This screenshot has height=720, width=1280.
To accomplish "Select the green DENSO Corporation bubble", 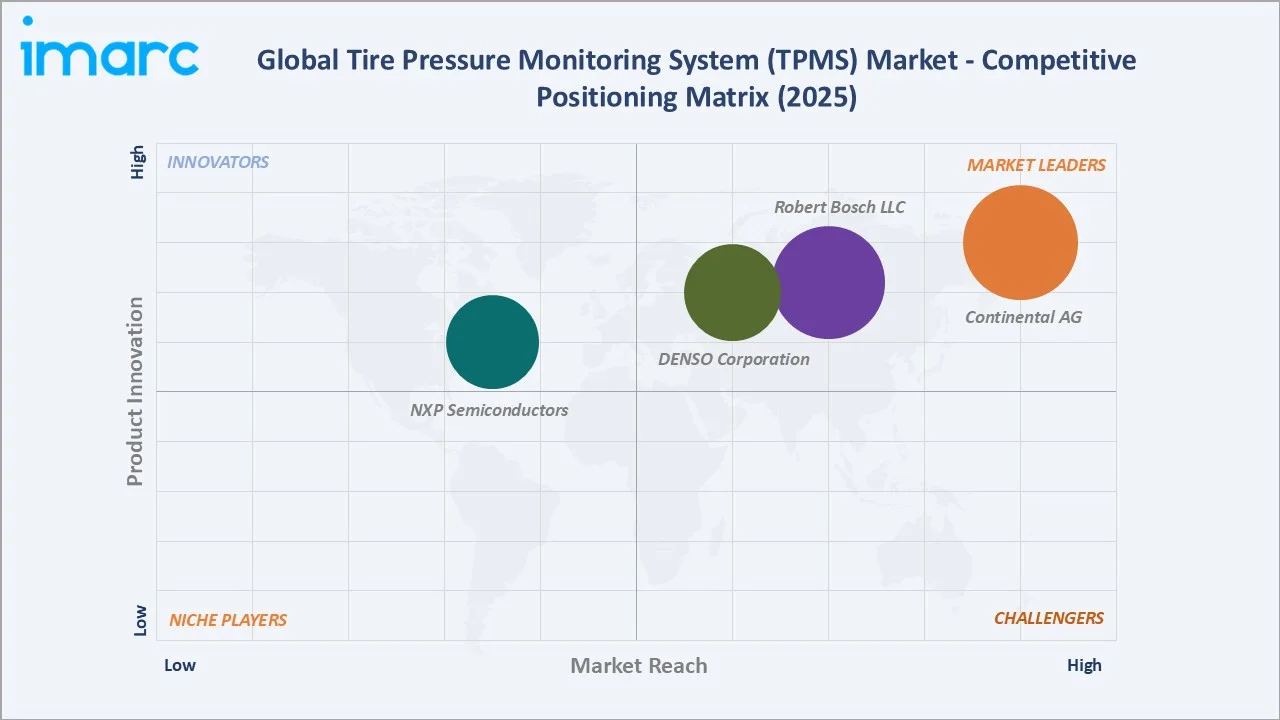I will 732,292.
